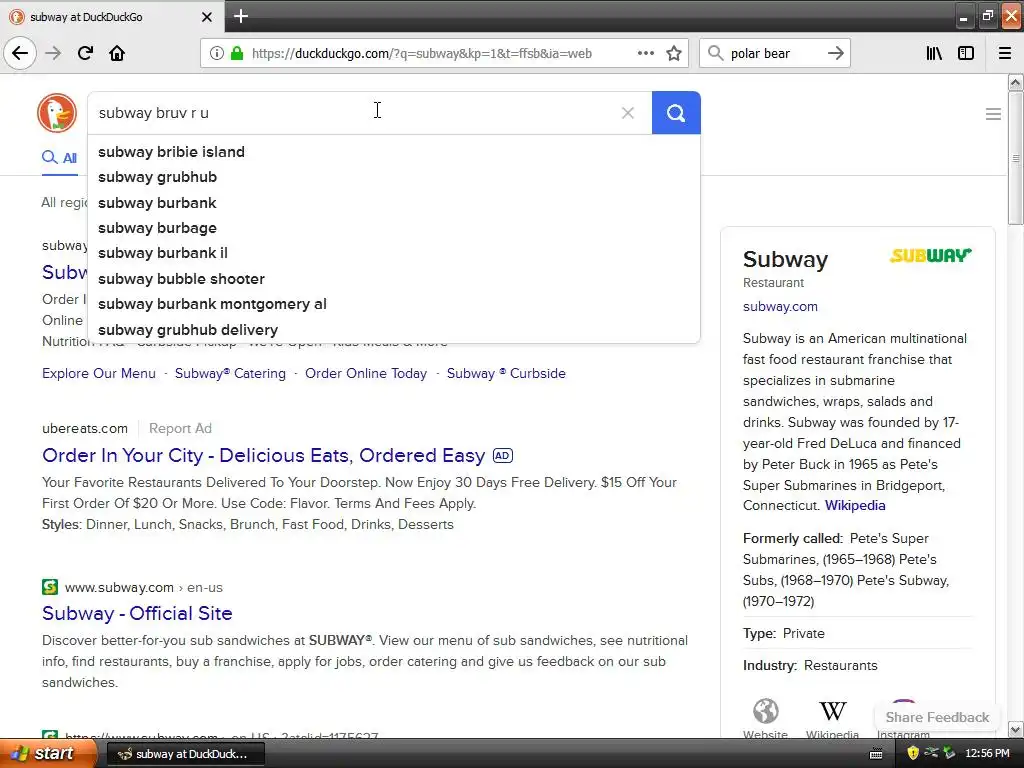Open Subway Catering link
Viewport: 1024px width, 768px height.
pos(230,374)
